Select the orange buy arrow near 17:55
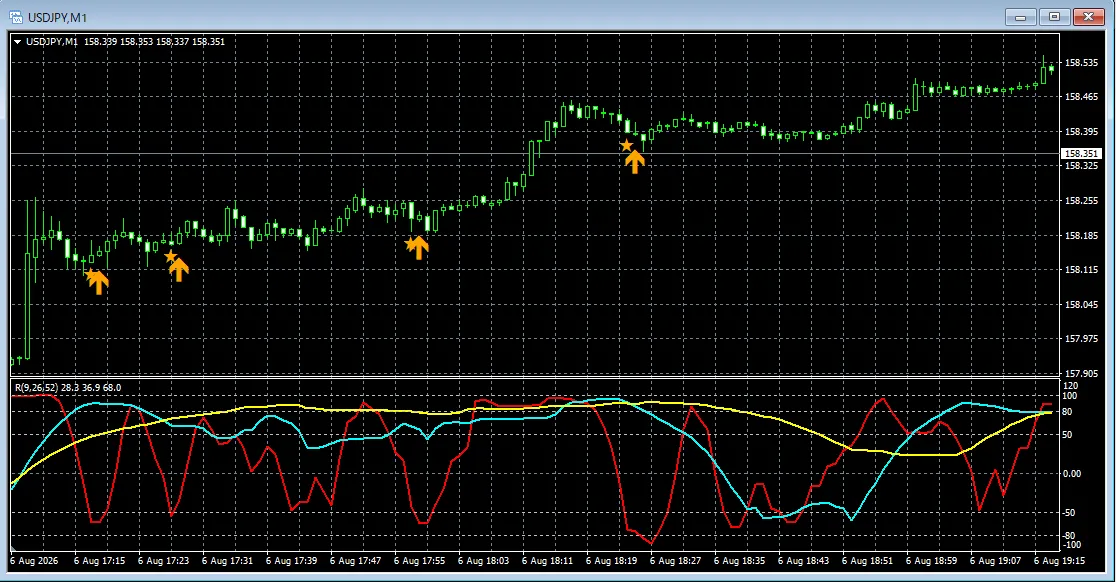 tap(419, 247)
